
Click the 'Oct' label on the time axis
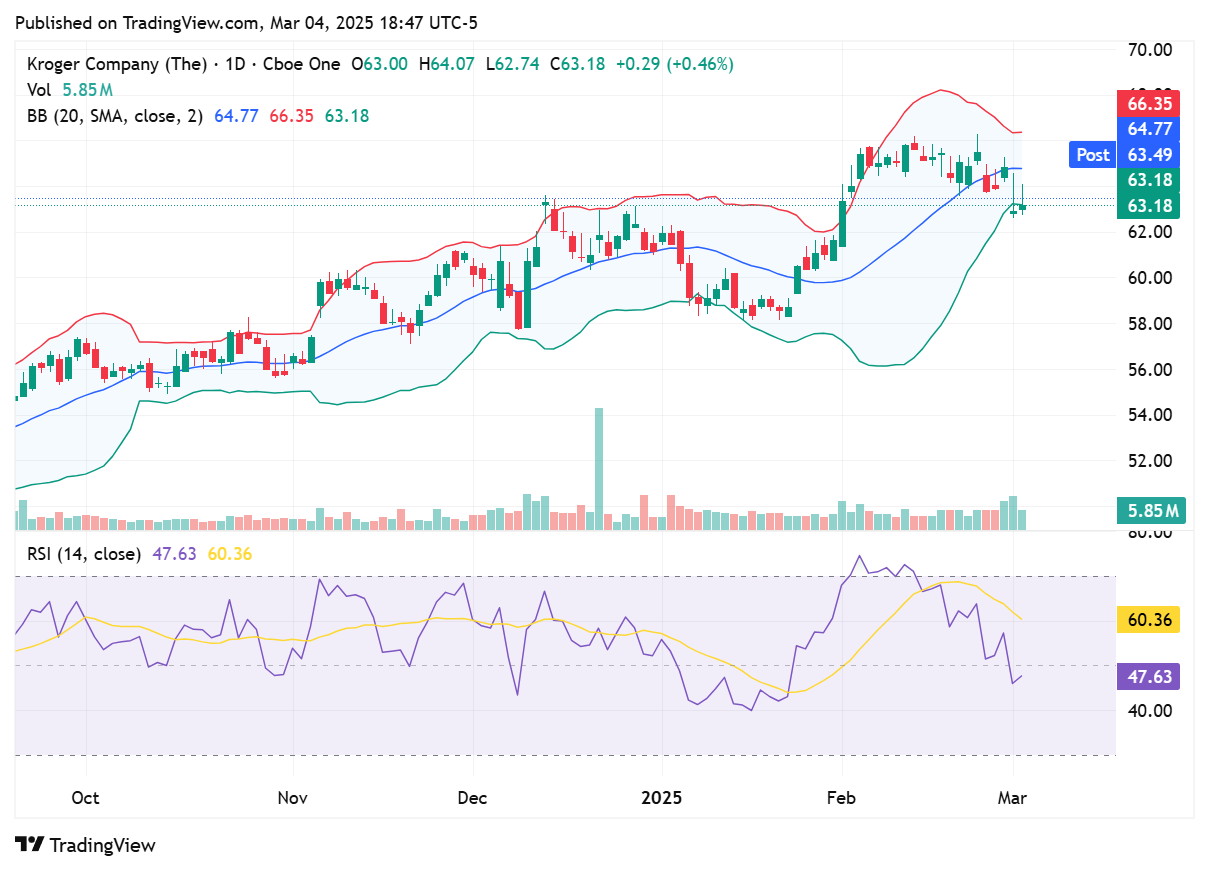point(85,799)
